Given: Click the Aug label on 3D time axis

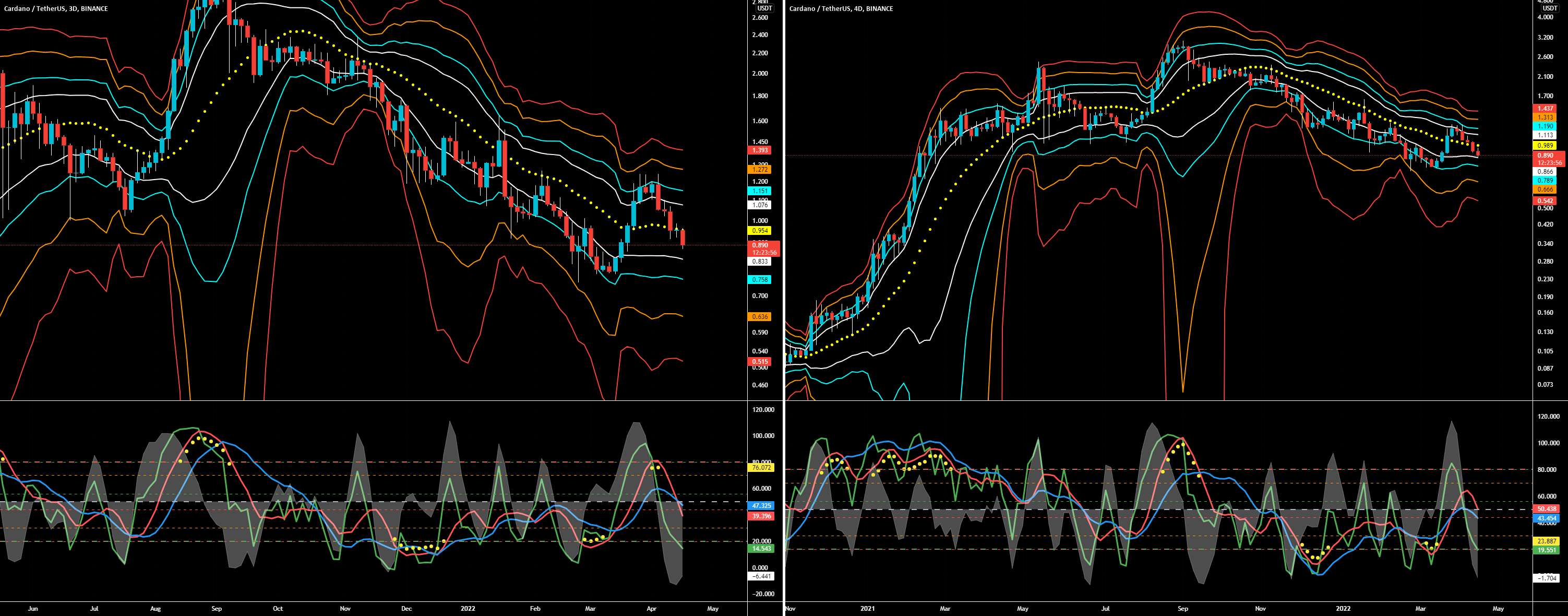Looking at the screenshot, I should point(155,608).
